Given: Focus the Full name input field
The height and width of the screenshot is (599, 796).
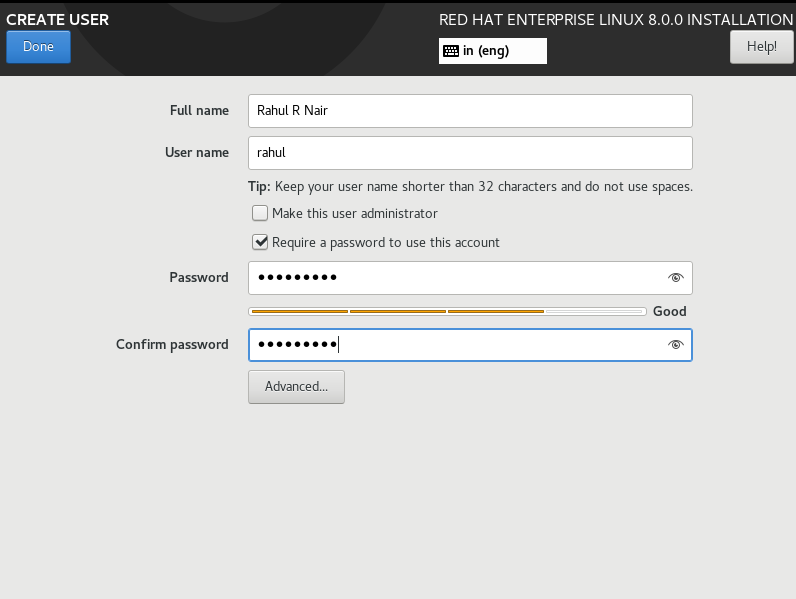Looking at the screenshot, I should (x=470, y=111).
